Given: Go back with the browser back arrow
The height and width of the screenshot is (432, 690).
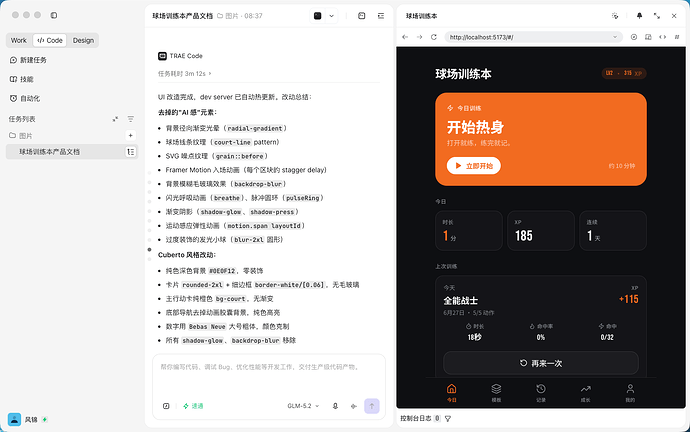Looking at the screenshot, I should (405, 37).
